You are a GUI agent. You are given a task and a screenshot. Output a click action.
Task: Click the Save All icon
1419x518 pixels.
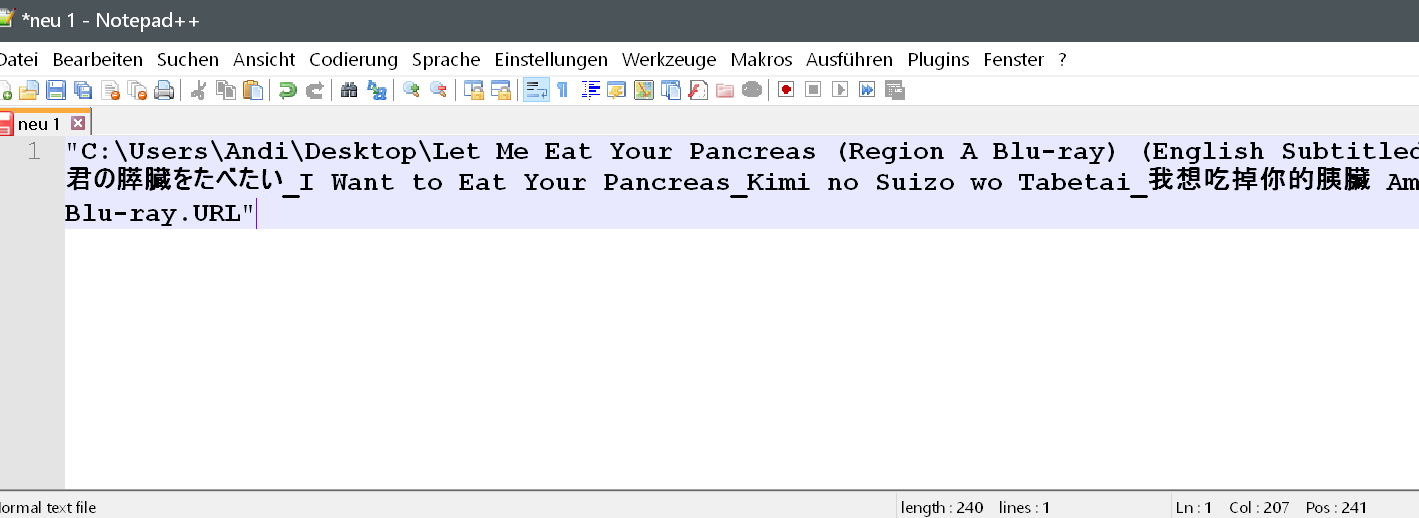83,90
